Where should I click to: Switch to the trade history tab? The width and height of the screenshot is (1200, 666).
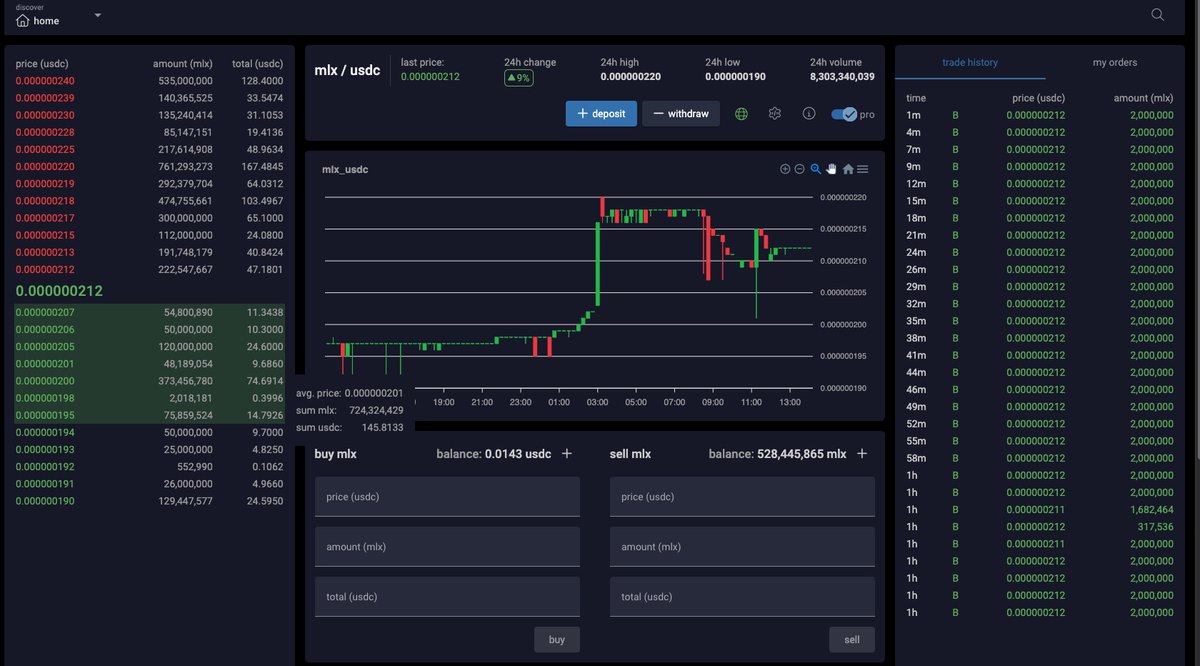click(x=969, y=61)
